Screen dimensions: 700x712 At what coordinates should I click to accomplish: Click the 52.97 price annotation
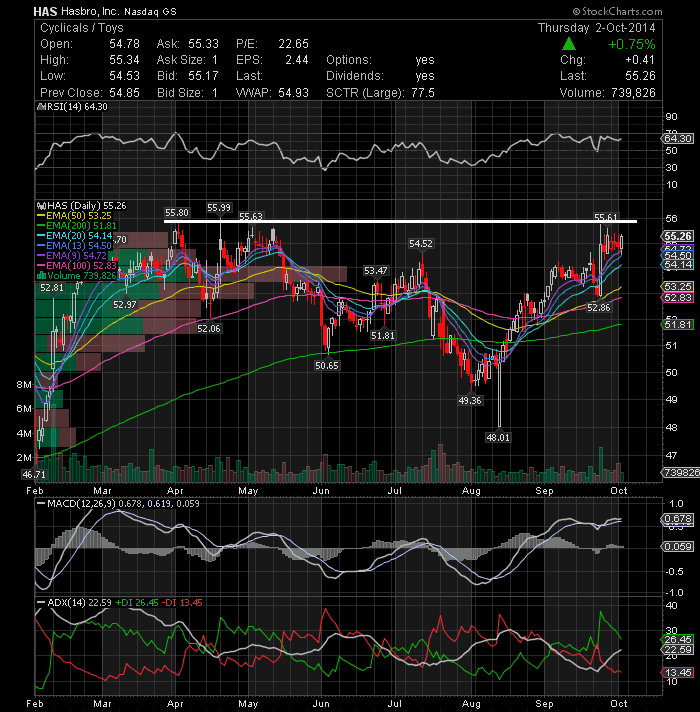tap(125, 305)
